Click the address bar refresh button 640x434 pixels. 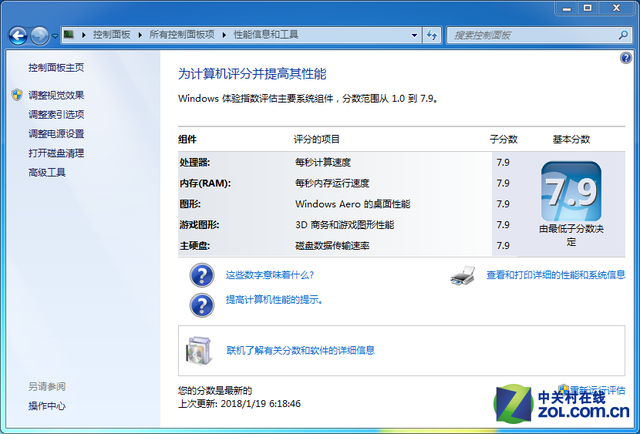[431, 35]
